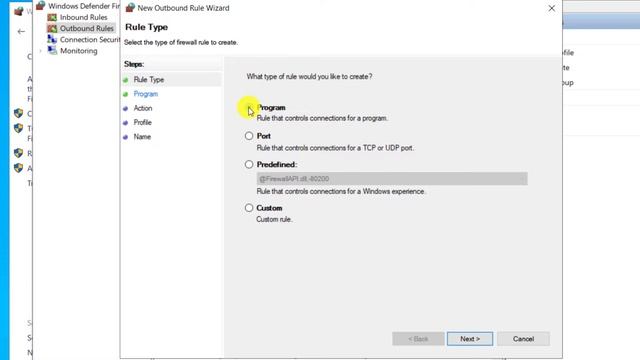Select Outbound Rules tree node

(x=87, y=29)
